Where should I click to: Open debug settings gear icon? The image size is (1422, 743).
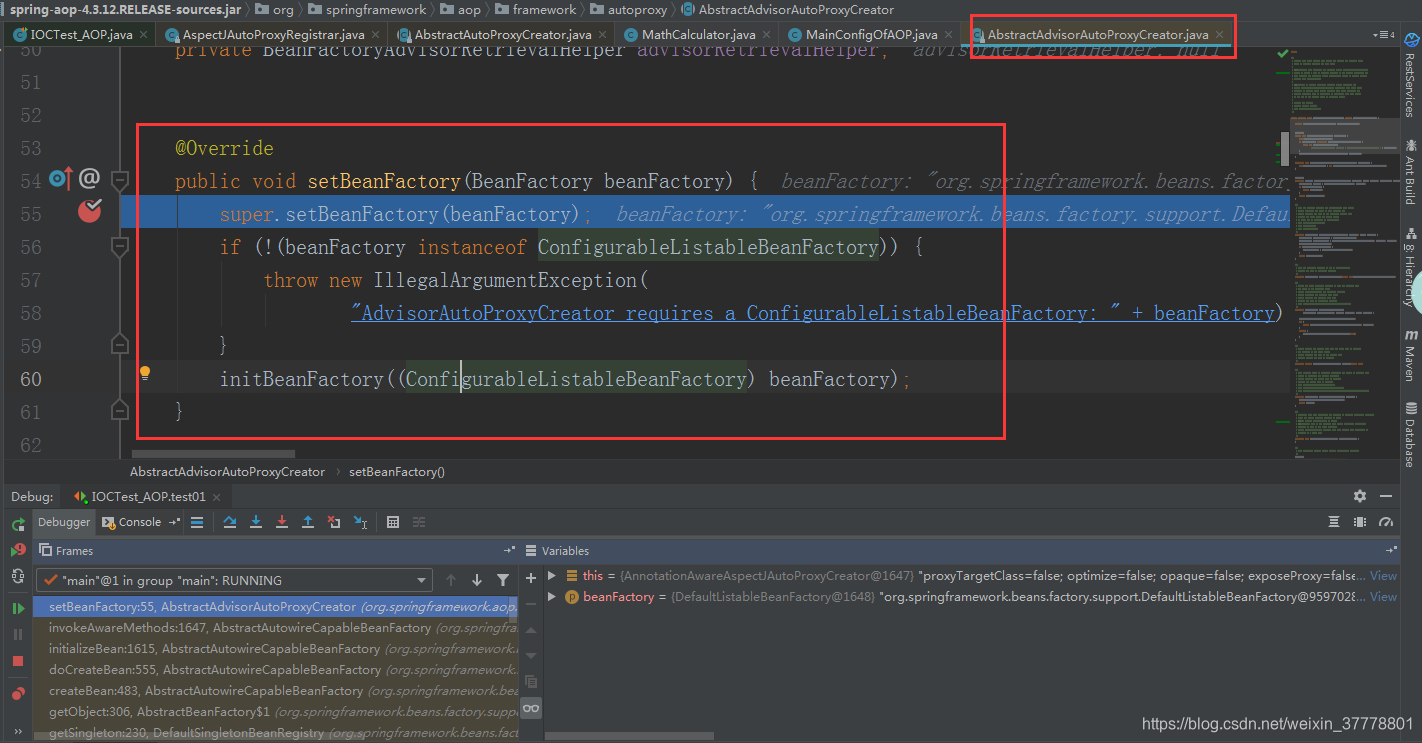[x=1360, y=496]
